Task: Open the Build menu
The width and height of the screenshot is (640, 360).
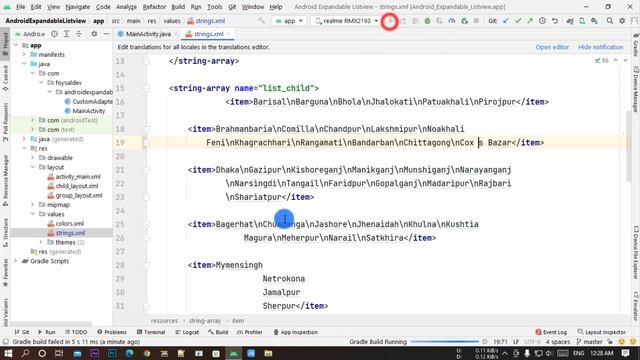Action: coord(178,7)
